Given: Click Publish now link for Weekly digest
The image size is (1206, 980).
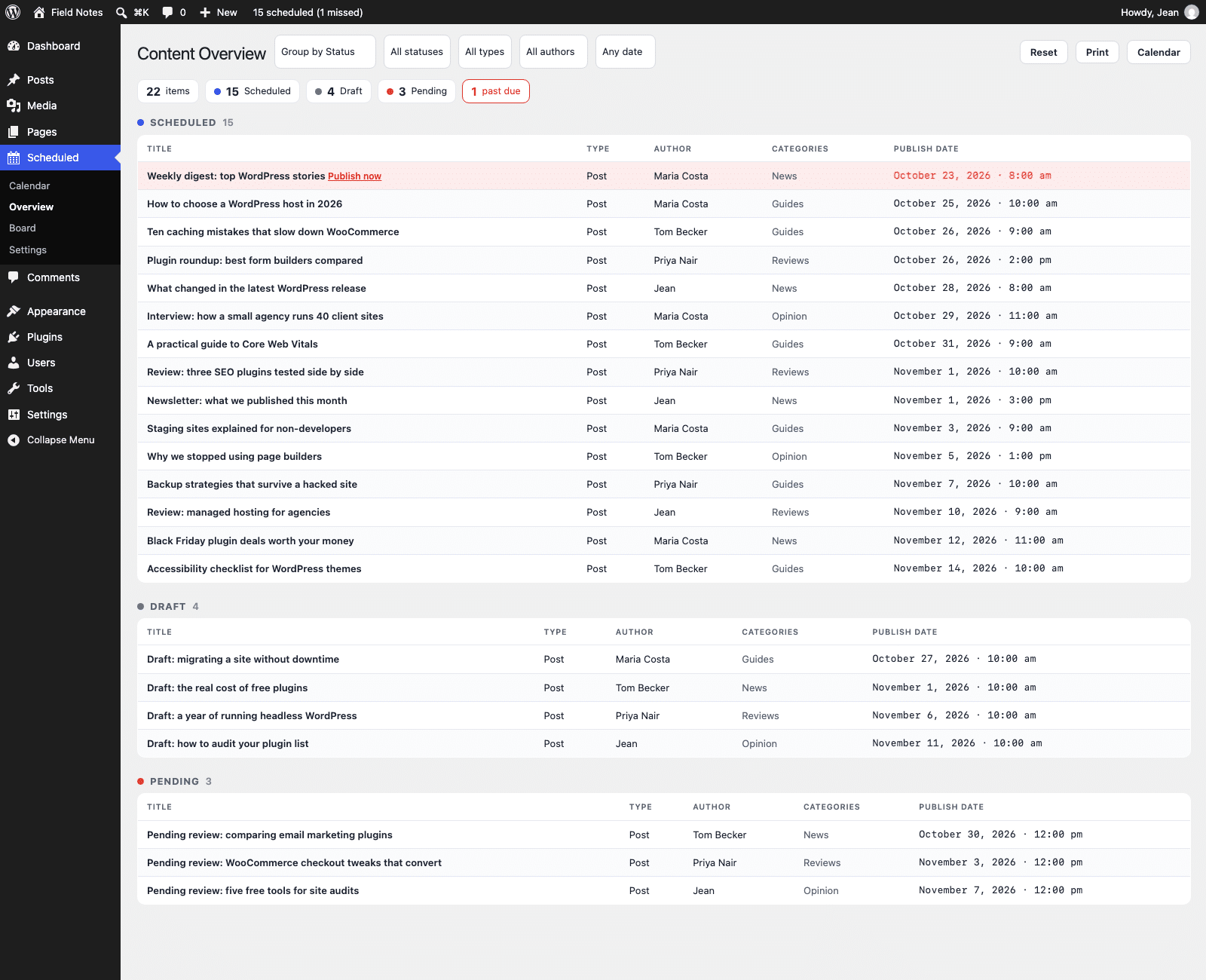Looking at the screenshot, I should tap(354, 176).
